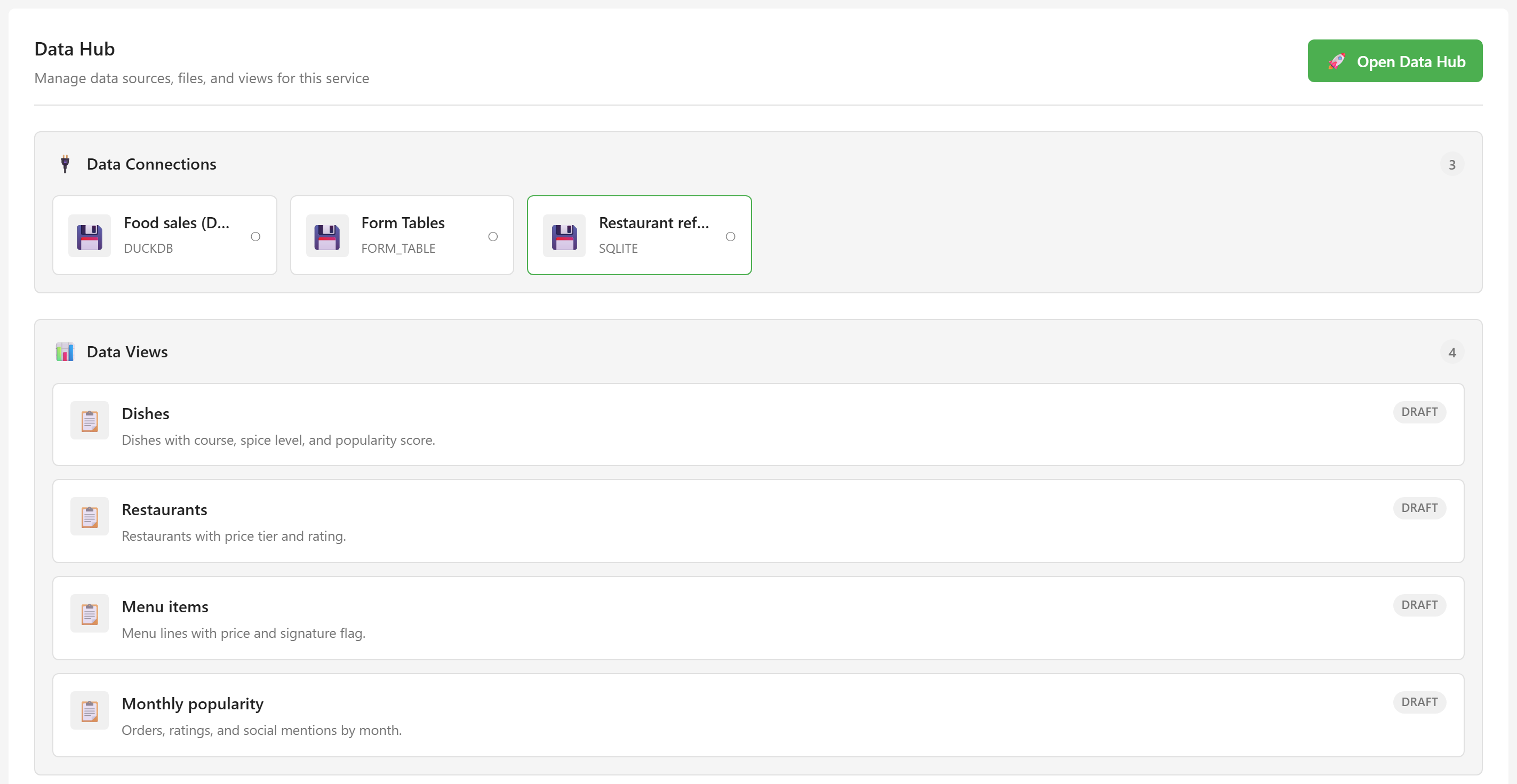
Task: Select the Food sales connection status circle
Action: pyautogui.click(x=256, y=237)
